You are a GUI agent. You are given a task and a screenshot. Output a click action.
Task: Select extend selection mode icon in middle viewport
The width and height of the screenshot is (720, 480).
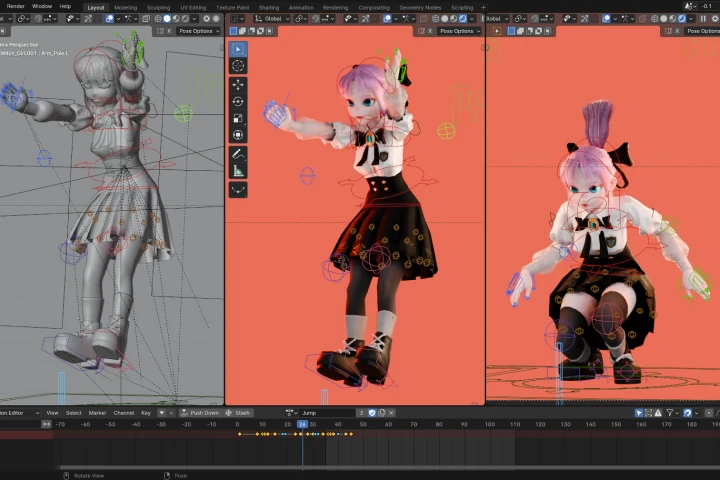click(x=242, y=31)
